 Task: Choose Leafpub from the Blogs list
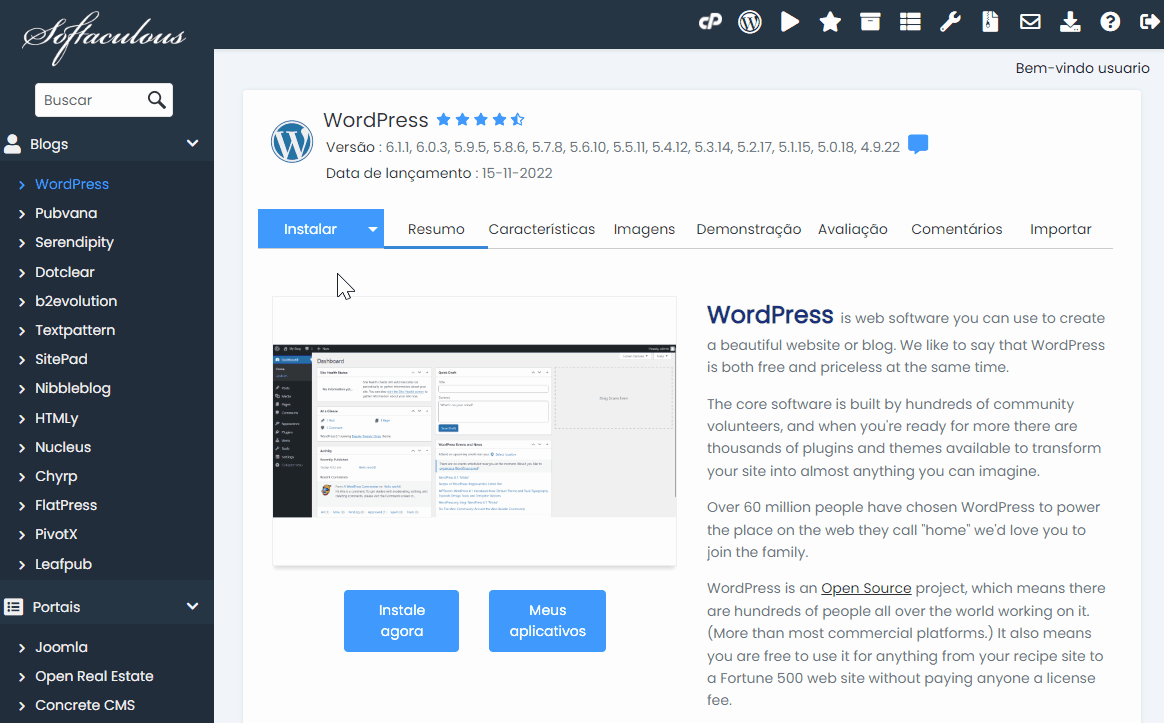coord(63,564)
